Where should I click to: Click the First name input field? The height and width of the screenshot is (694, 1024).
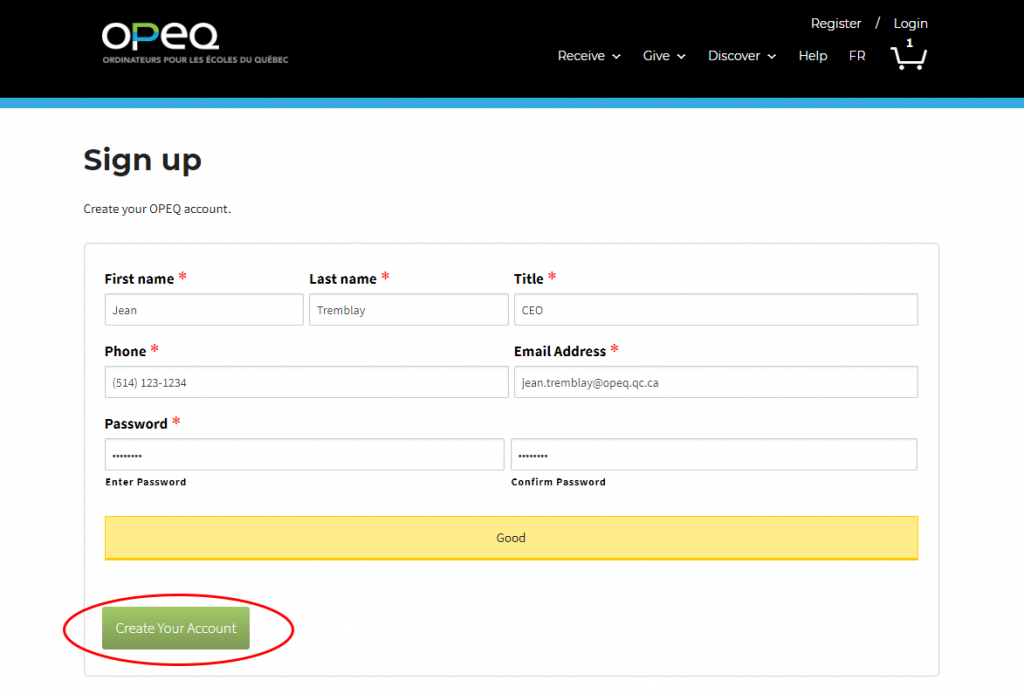point(204,309)
